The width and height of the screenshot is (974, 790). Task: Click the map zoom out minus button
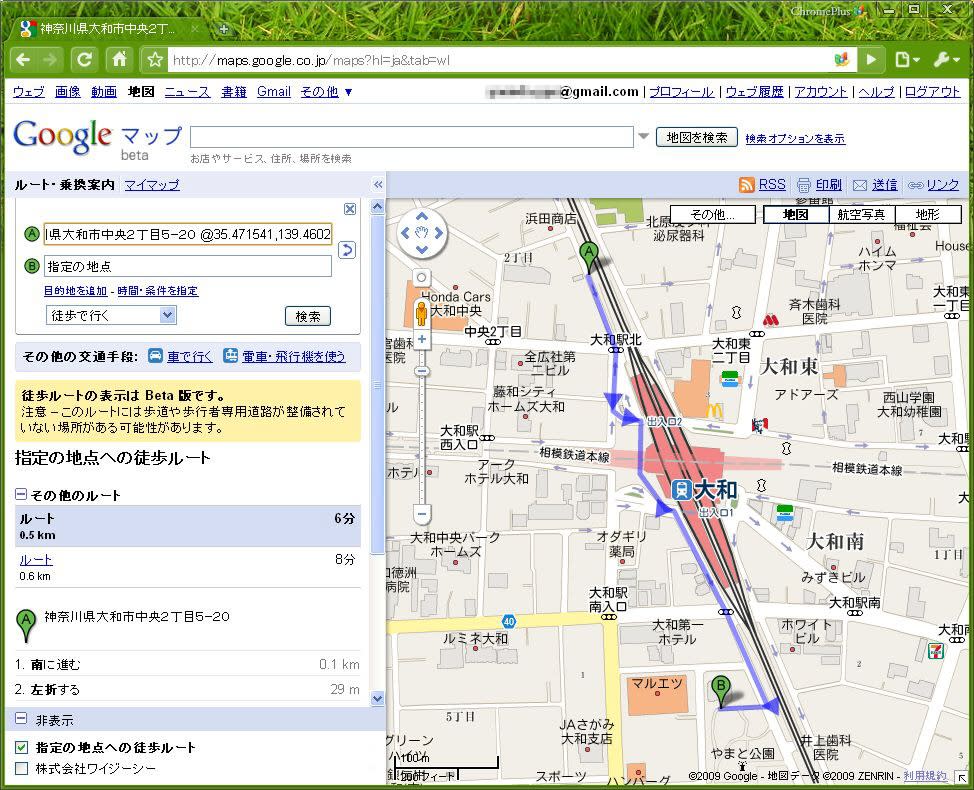click(422, 514)
